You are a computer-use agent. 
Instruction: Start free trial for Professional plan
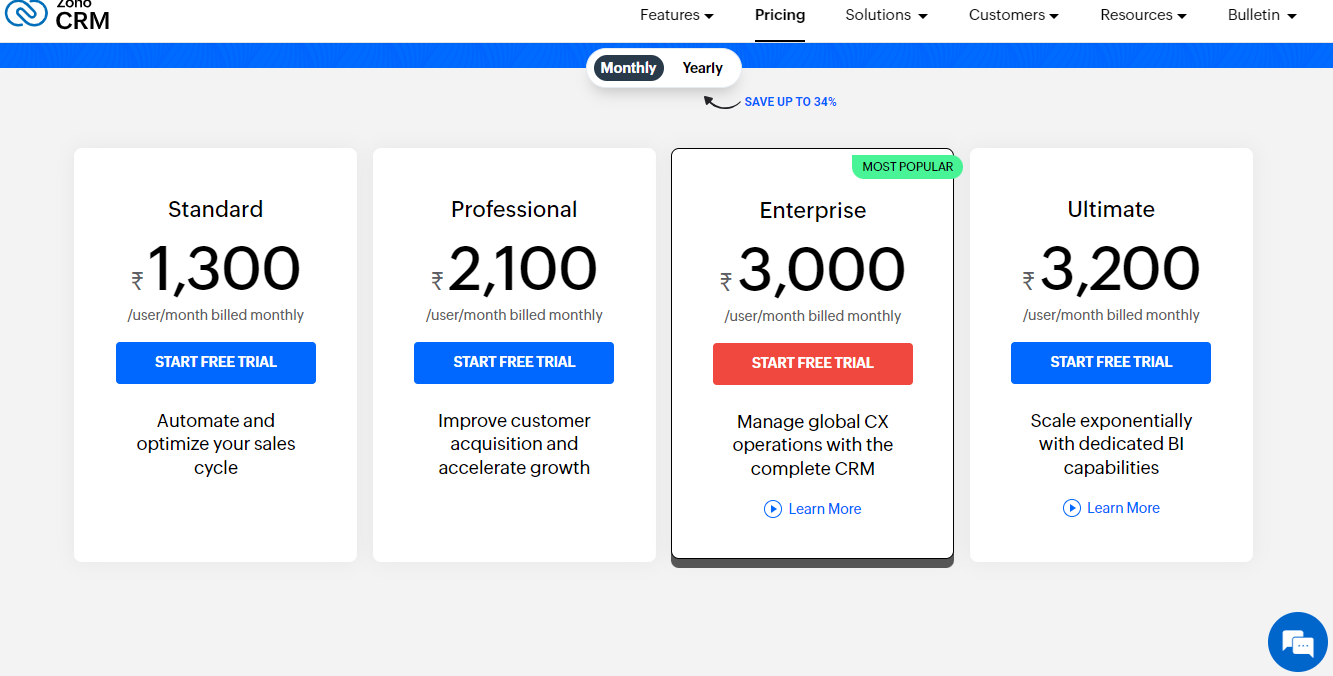point(514,363)
